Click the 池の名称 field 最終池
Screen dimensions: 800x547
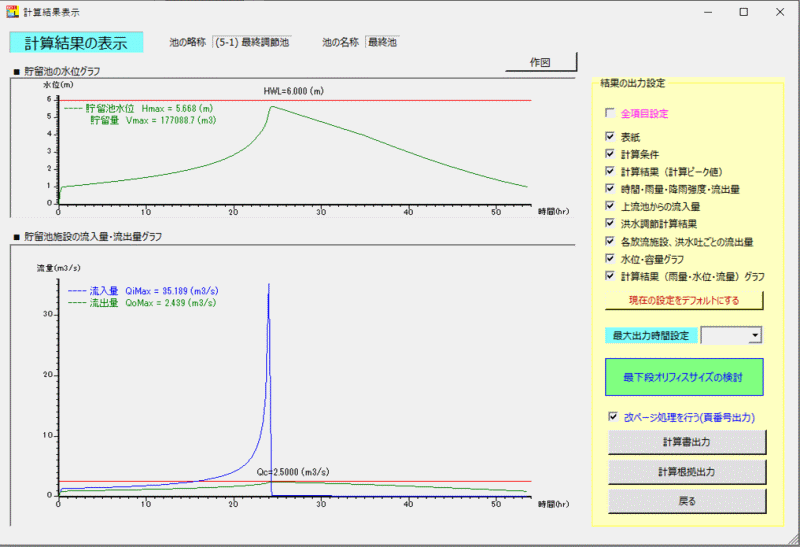[382, 43]
